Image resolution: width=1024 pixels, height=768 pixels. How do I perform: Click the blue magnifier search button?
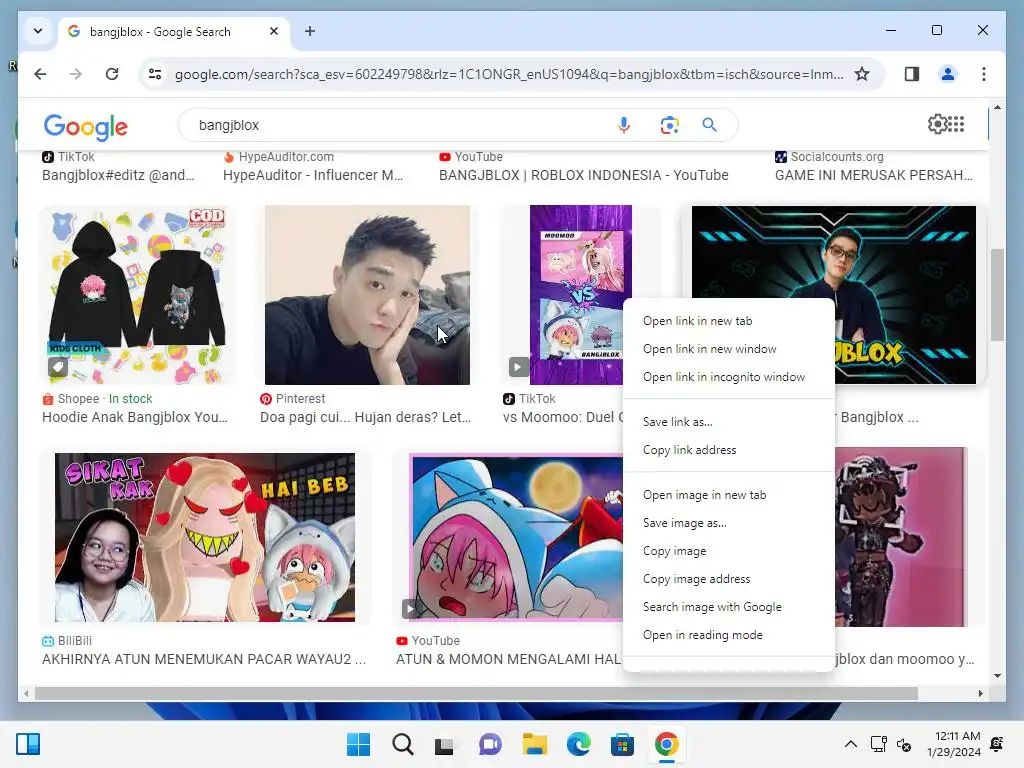click(709, 124)
